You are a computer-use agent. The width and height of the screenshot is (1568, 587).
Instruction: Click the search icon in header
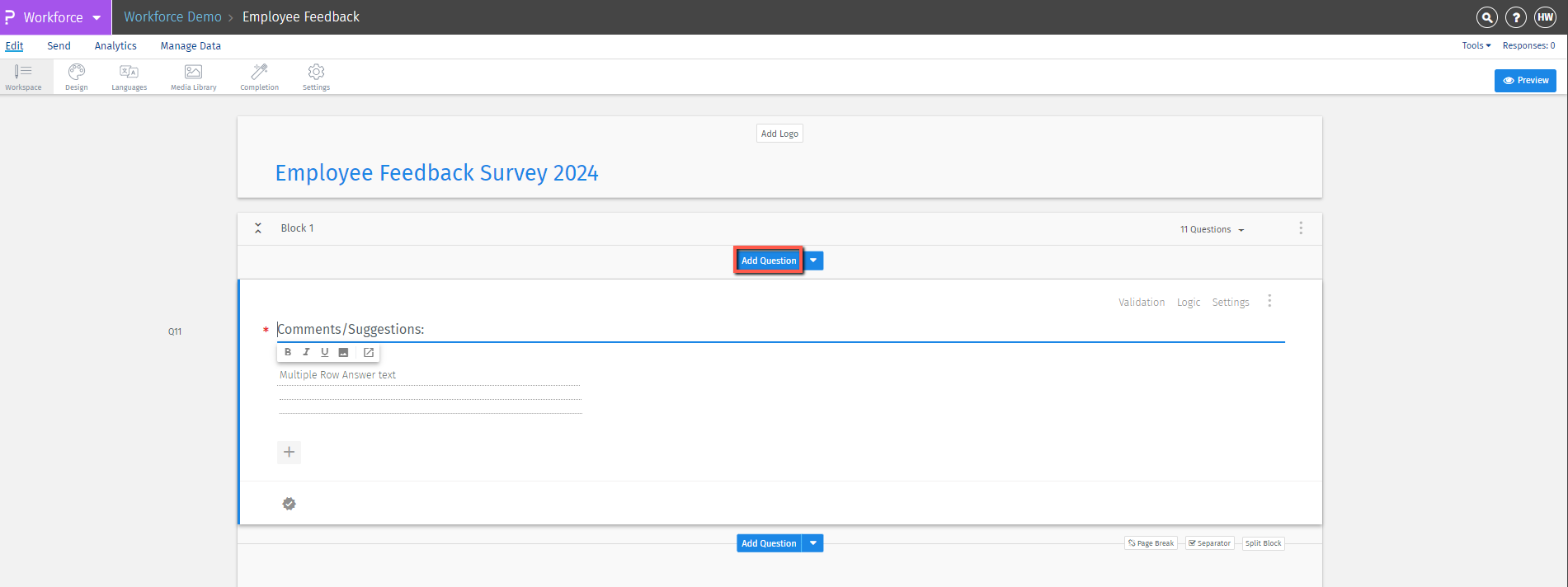click(x=1486, y=17)
